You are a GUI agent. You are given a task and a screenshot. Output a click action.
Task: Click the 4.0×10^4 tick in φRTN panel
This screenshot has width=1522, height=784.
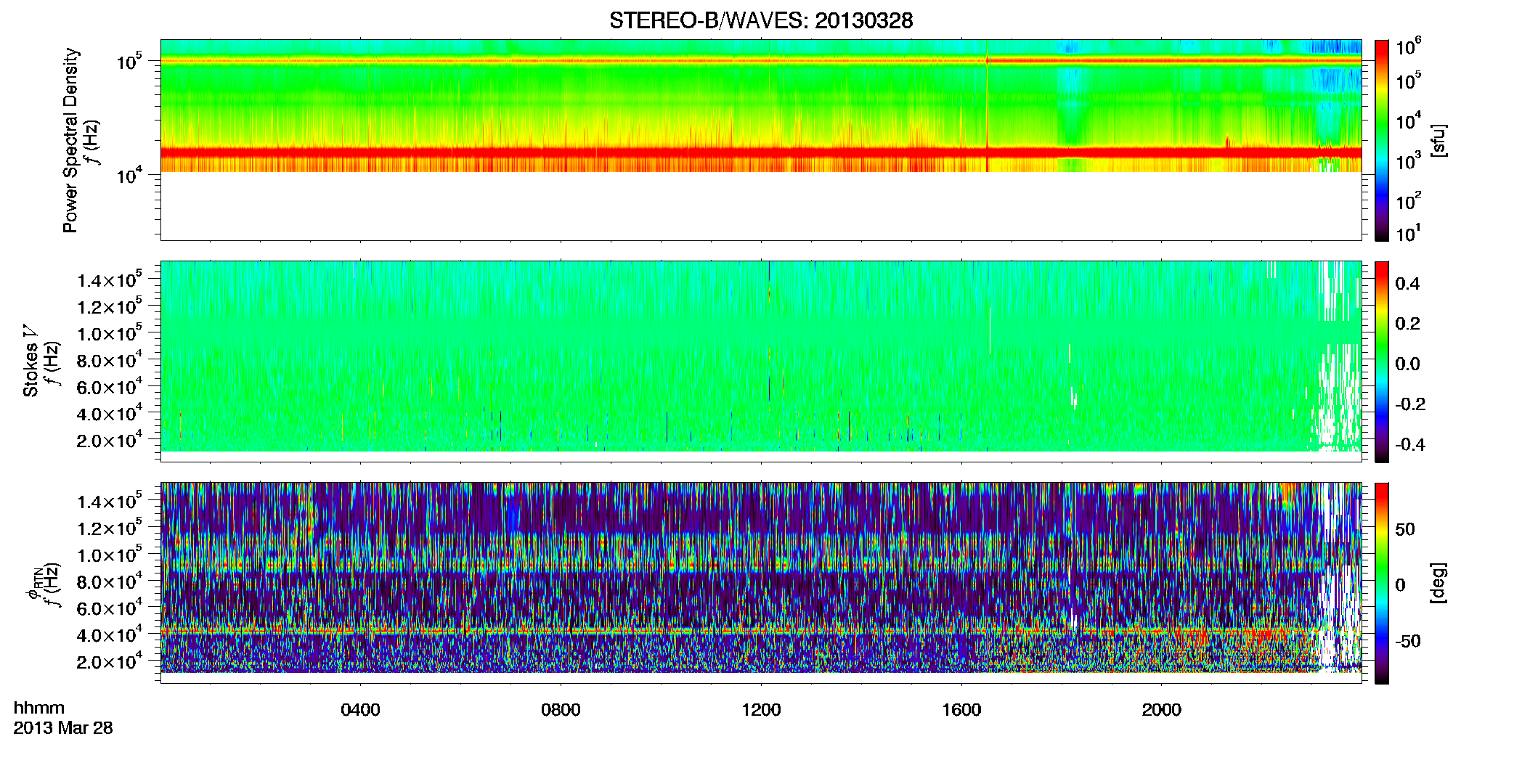[x=110, y=634]
